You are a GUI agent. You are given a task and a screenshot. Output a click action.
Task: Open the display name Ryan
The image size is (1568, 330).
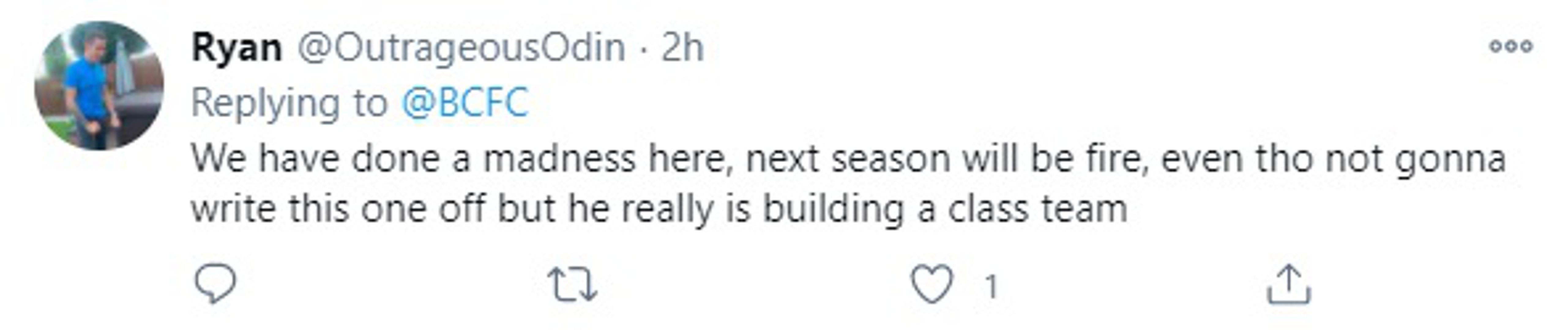[x=237, y=47]
